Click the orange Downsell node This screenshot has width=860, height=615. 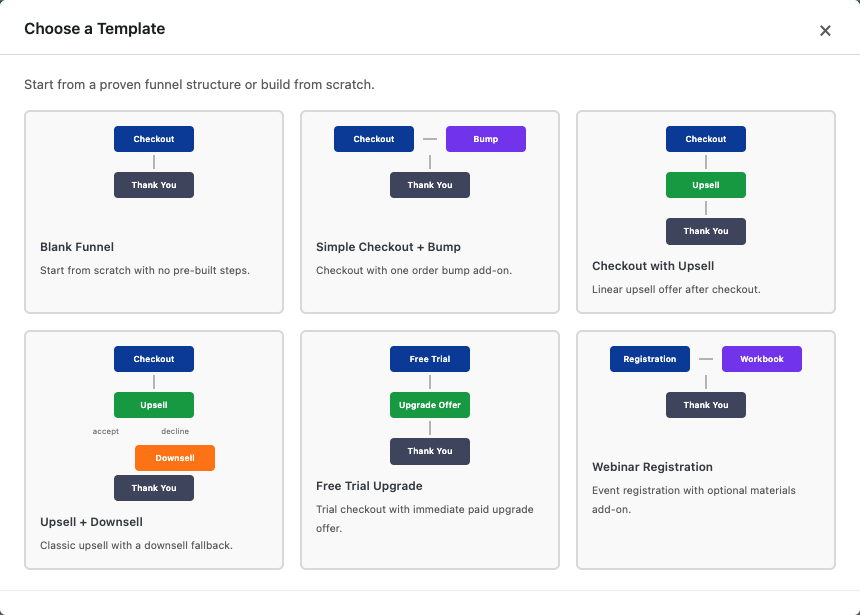(x=174, y=458)
